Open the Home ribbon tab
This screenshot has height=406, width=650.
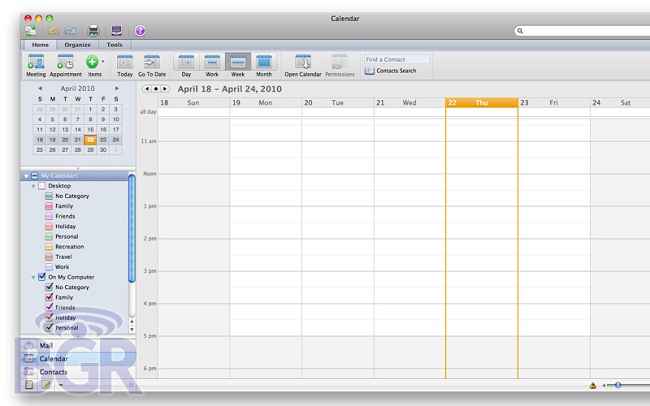click(x=40, y=44)
